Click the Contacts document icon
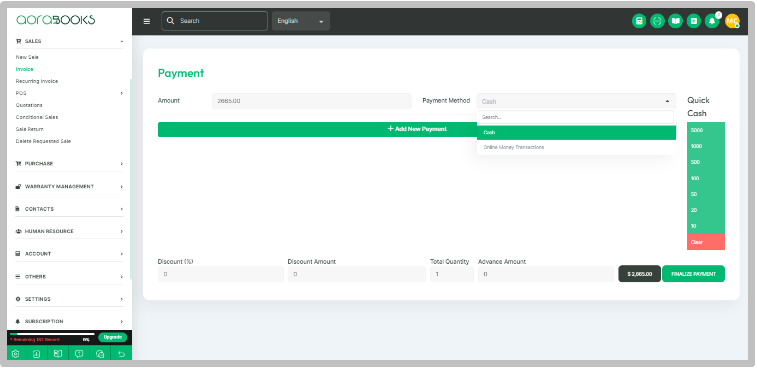 pyautogui.click(x=18, y=209)
